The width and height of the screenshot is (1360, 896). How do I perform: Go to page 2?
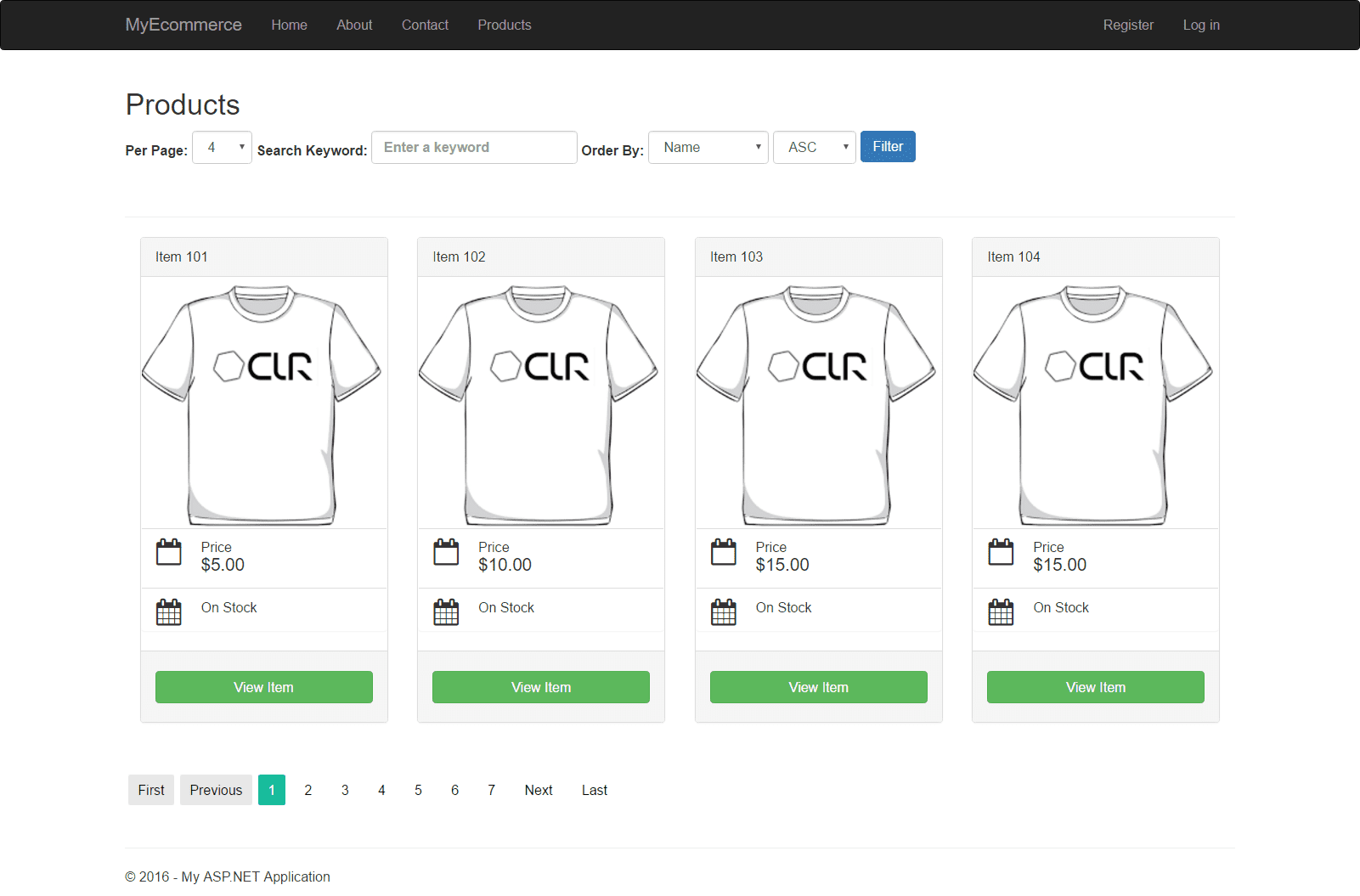(308, 790)
